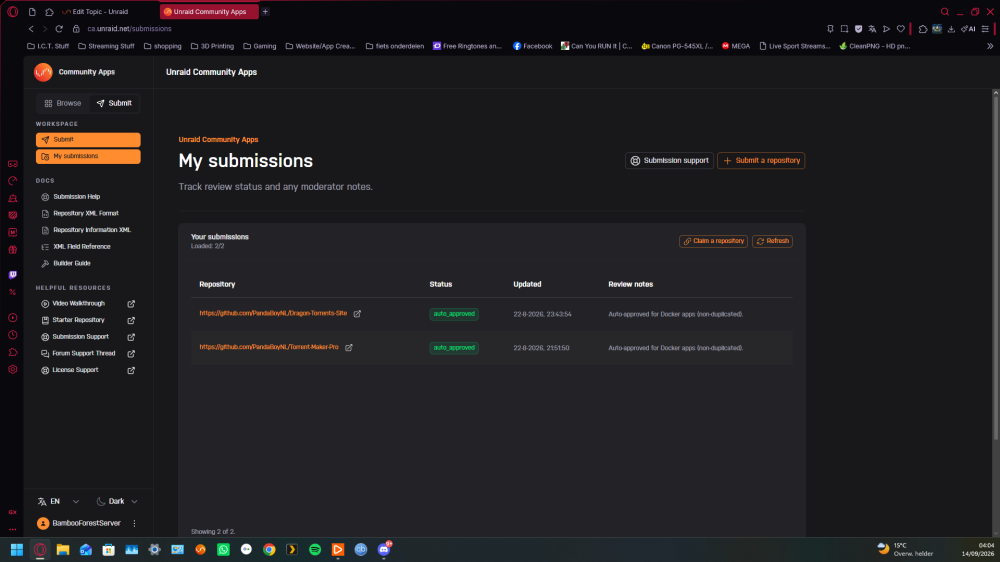Click Submit a repository button

click(x=761, y=161)
